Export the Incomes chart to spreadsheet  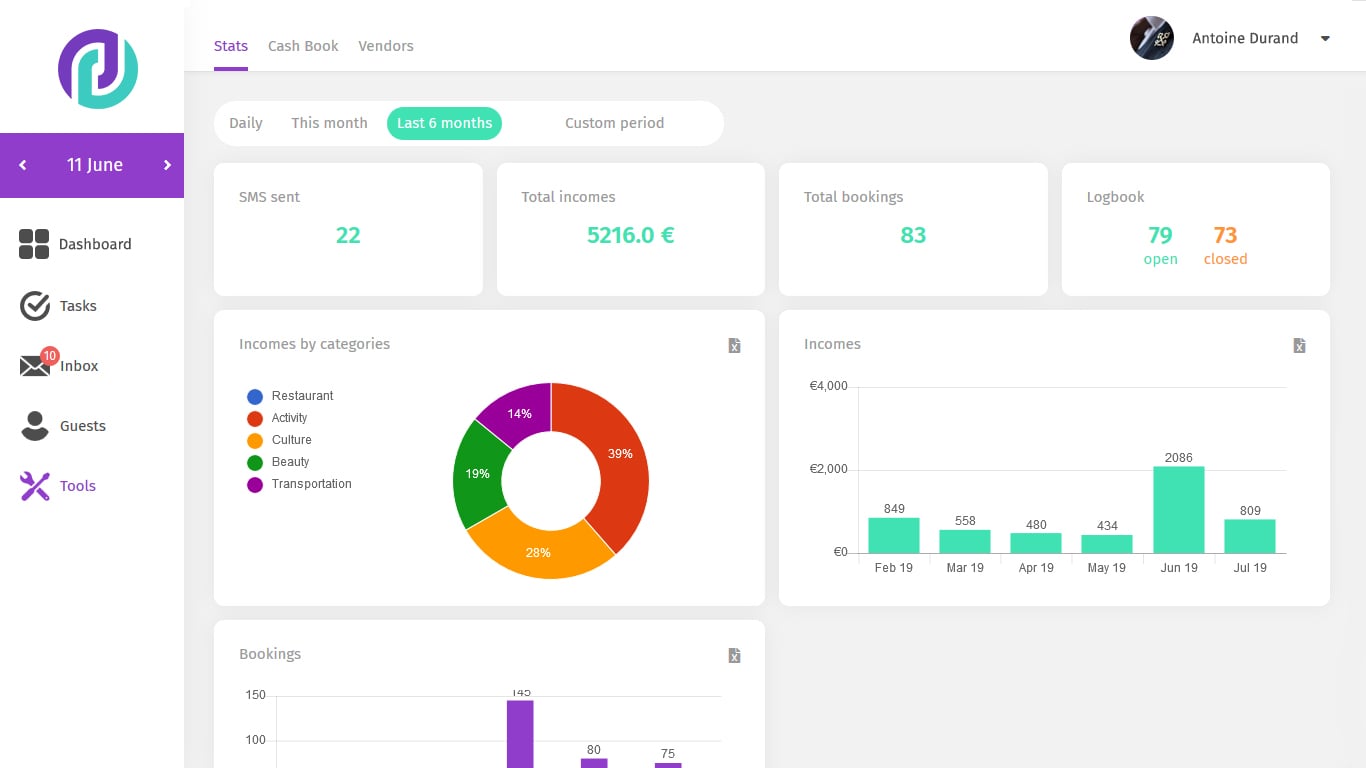click(x=1299, y=346)
